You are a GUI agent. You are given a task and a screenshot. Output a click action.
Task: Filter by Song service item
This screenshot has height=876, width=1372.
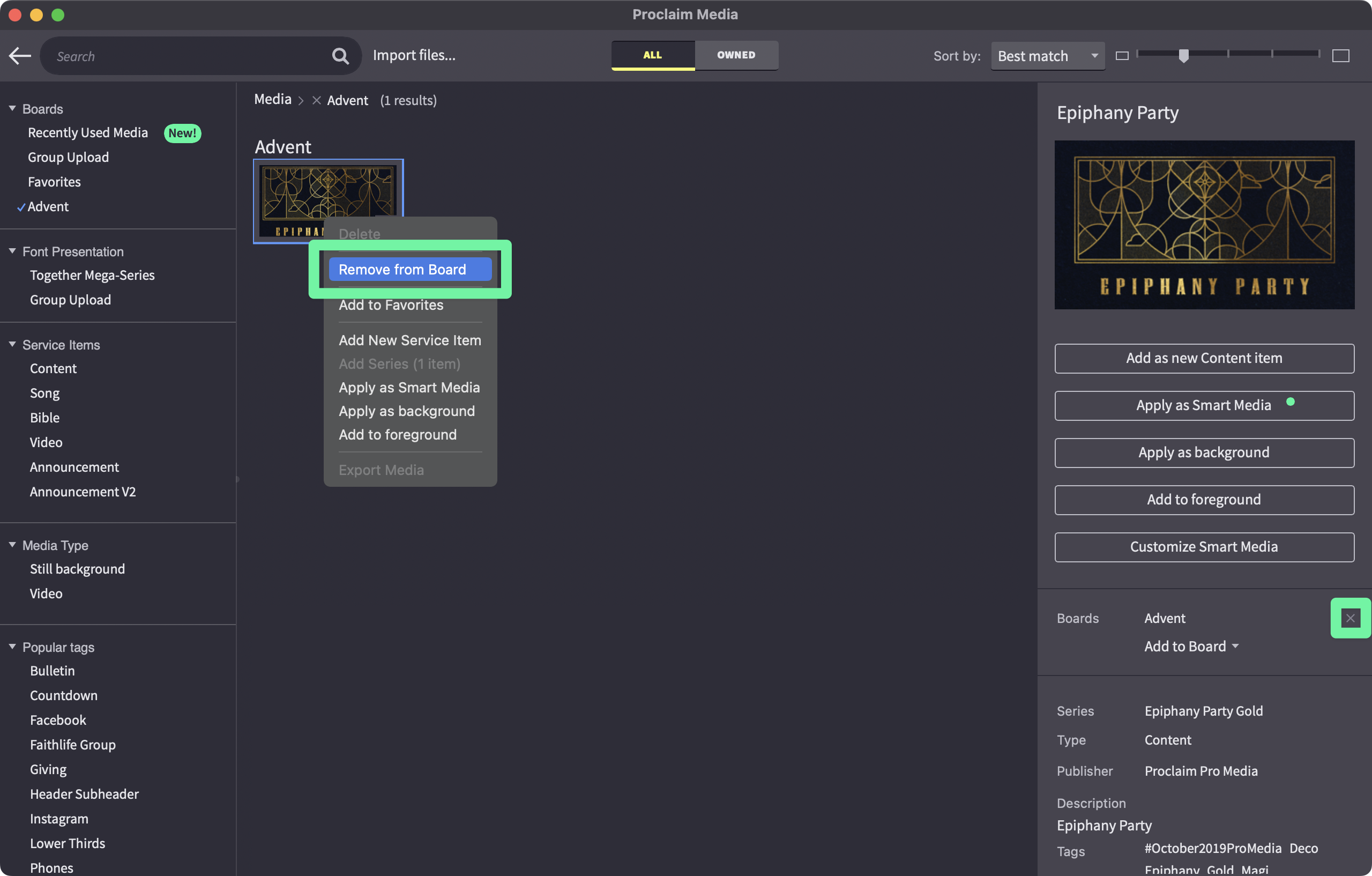(x=44, y=394)
